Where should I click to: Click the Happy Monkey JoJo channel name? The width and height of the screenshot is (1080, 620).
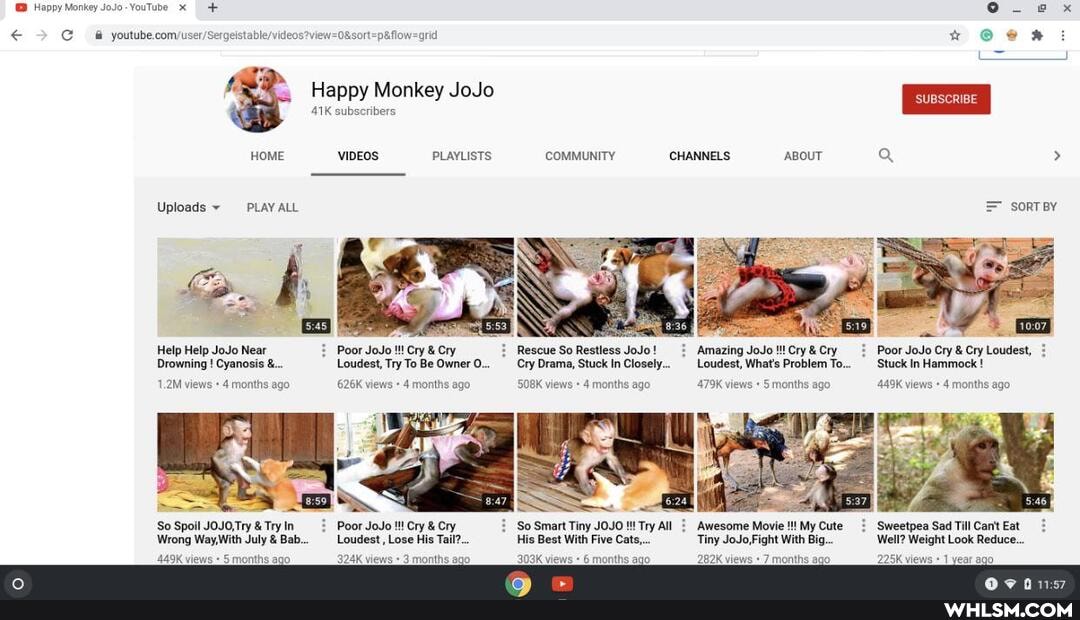[402, 90]
